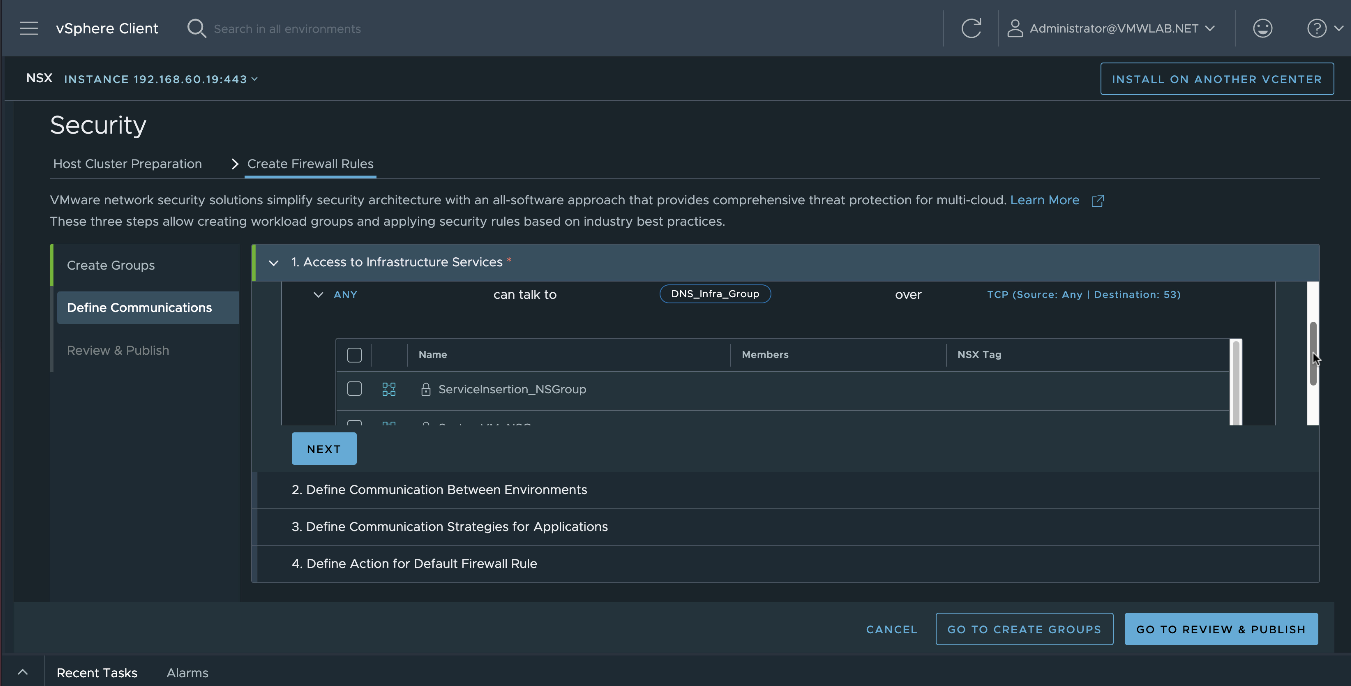The height and width of the screenshot is (686, 1351).
Task: Open the Alarms tab
Action: 187,672
